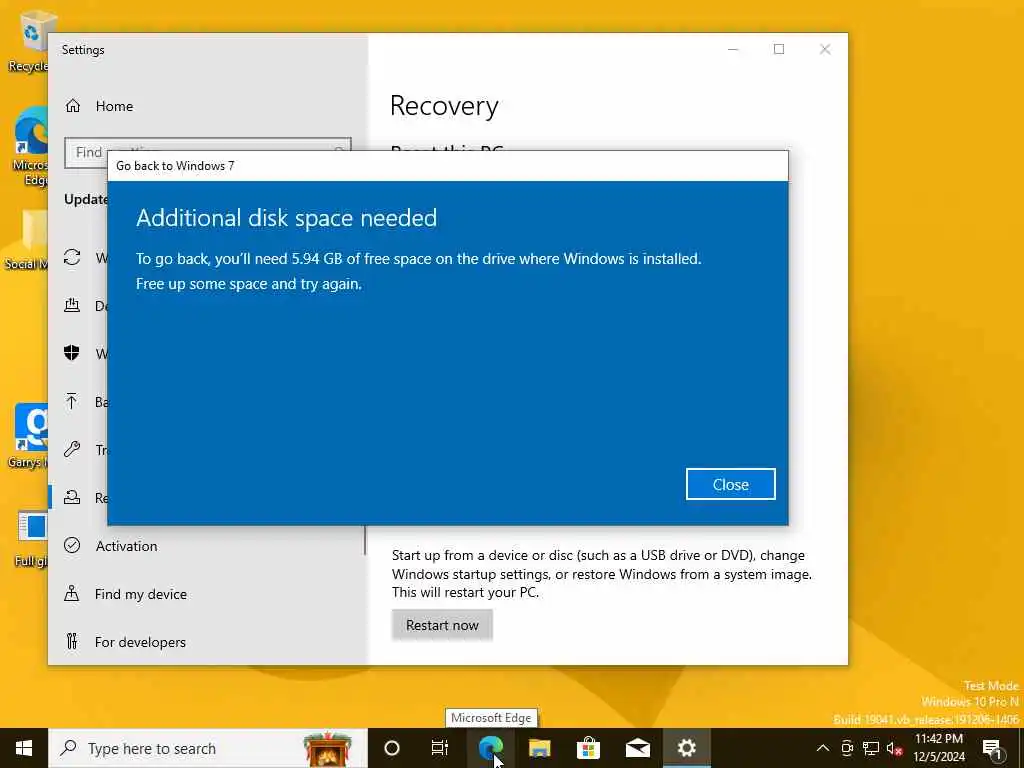Screen dimensions: 1024x768
Task: Select the Garrys desktop shortcut
Action: tap(27, 436)
